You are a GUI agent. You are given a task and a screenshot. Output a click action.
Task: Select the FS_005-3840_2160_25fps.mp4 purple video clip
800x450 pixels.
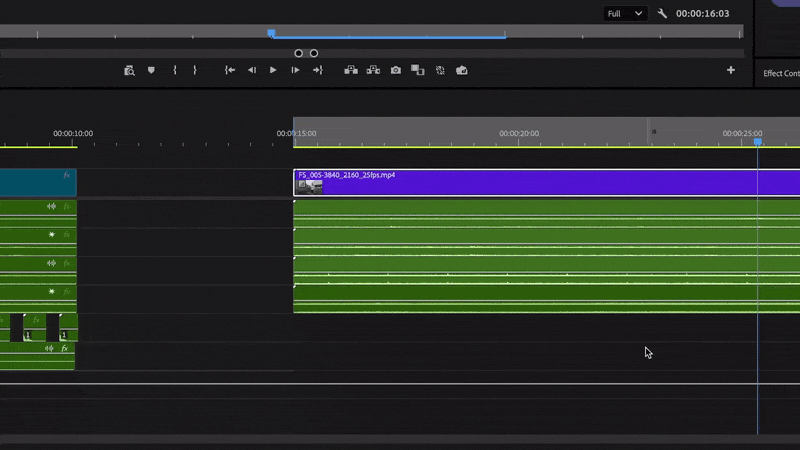547,183
